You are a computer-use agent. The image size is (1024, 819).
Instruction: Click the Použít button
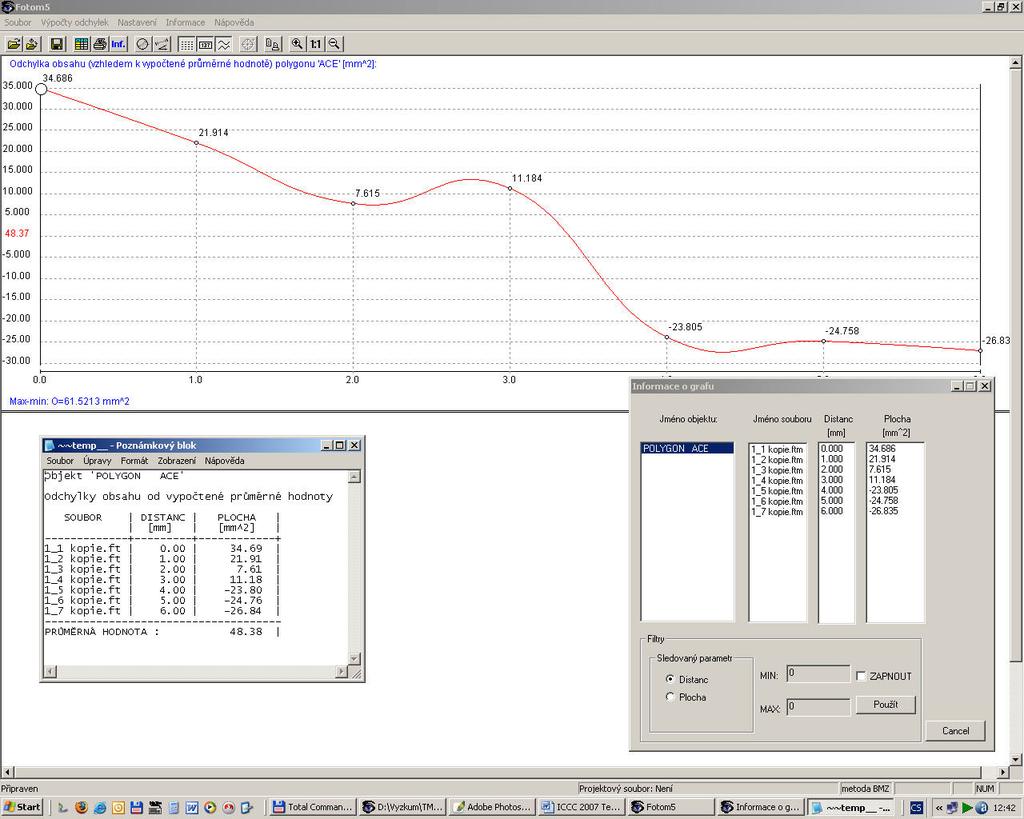click(886, 705)
